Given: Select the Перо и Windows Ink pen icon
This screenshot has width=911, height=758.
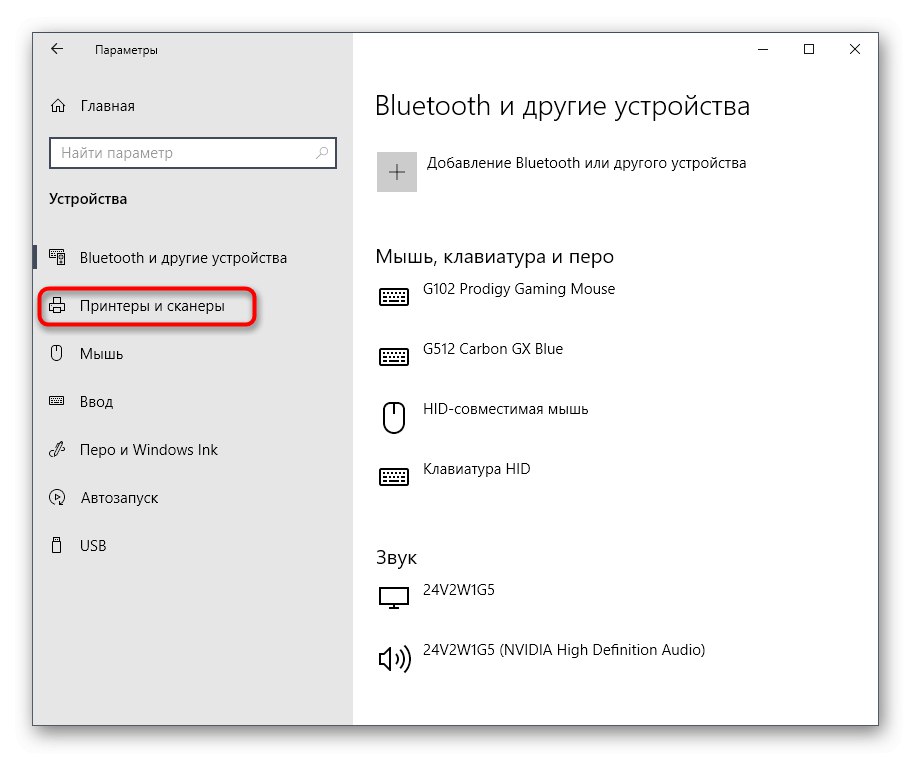Looking at the screenshot, I should tap(58, 449).
